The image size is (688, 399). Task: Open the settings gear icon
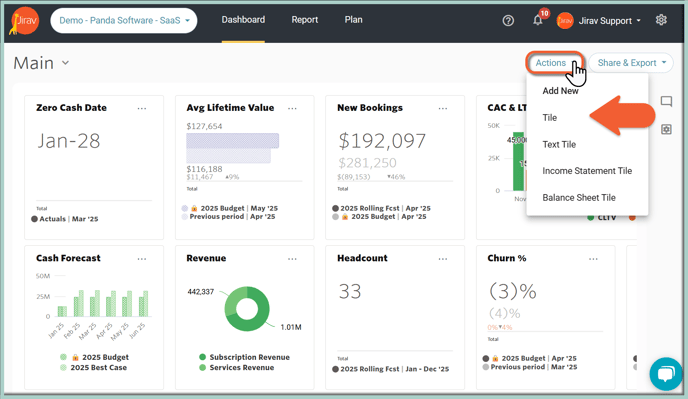click(x=661, y=20)
